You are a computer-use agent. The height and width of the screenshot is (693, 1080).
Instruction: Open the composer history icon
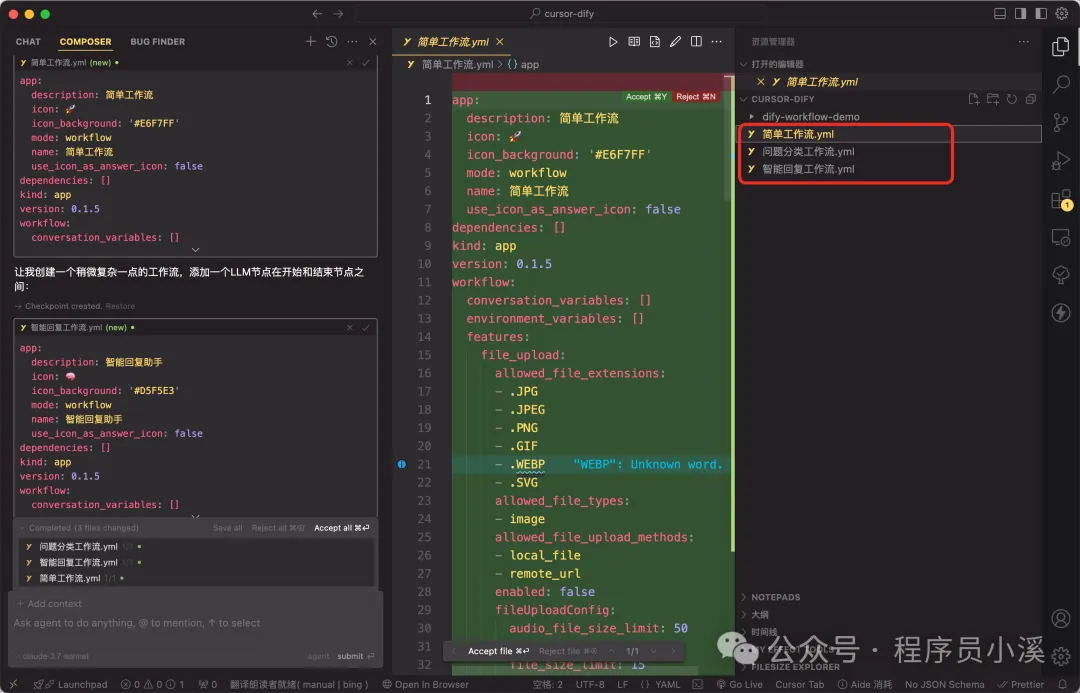click(x=331, y=41)
